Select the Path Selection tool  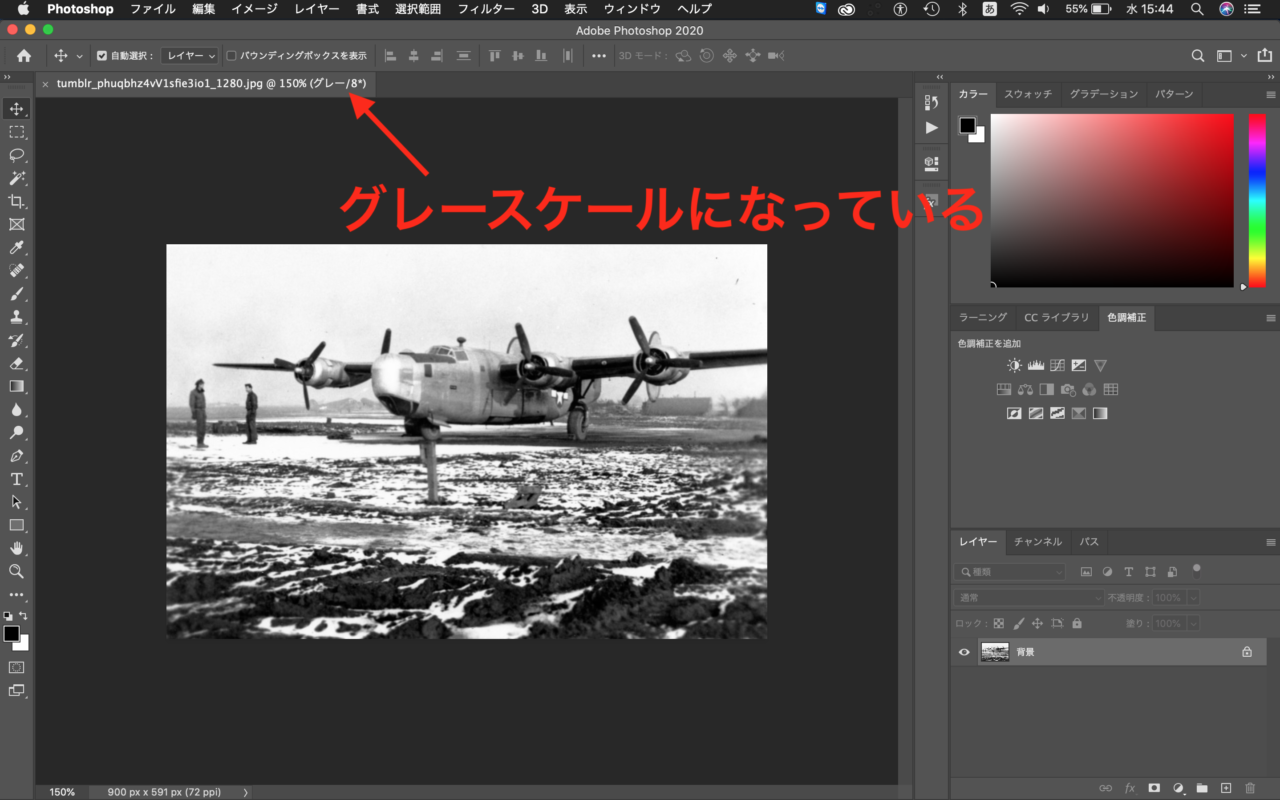[17, 502]
